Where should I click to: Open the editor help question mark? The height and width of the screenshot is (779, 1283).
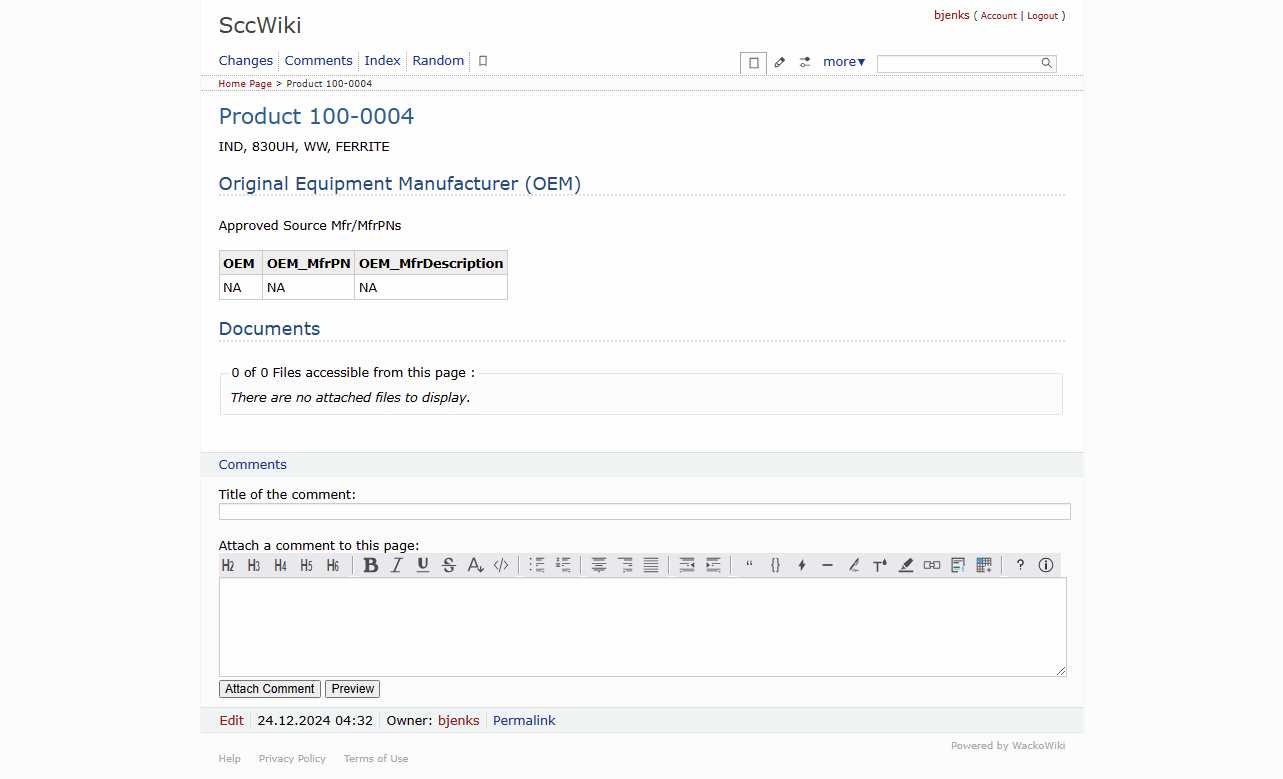point(1020,565)
